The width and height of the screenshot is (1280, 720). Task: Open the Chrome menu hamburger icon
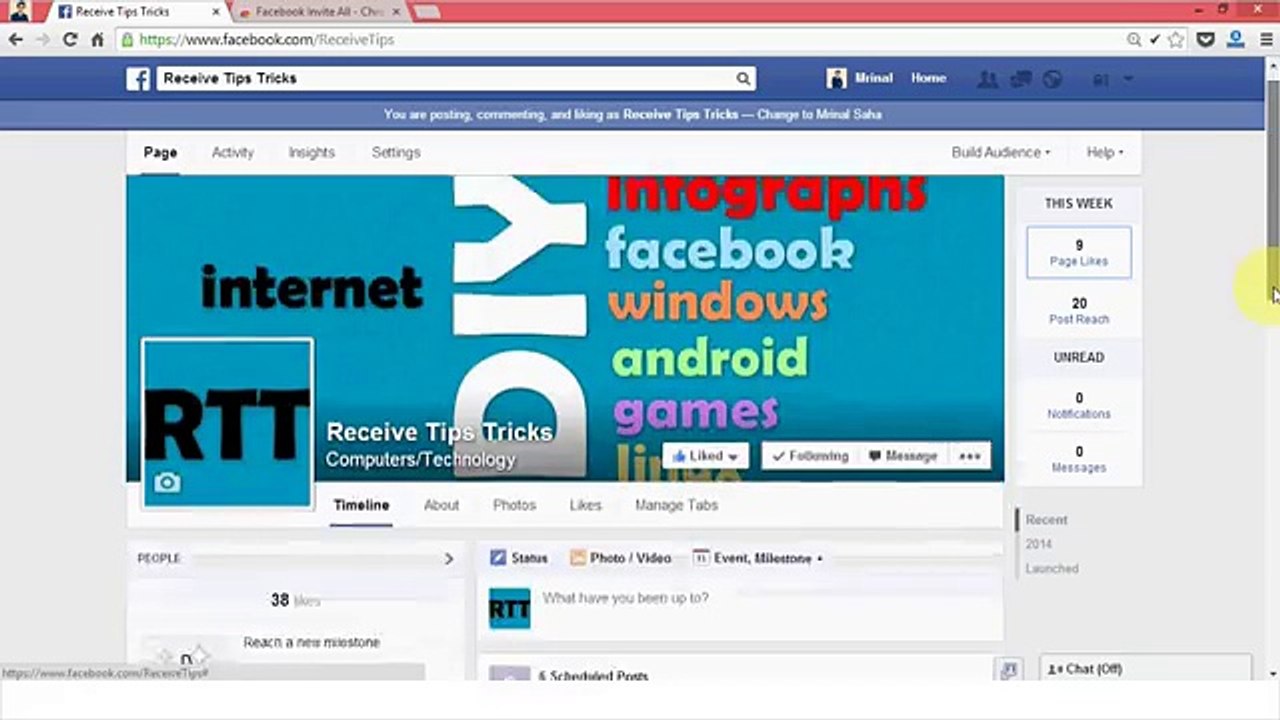click(x=1264, y=40)
